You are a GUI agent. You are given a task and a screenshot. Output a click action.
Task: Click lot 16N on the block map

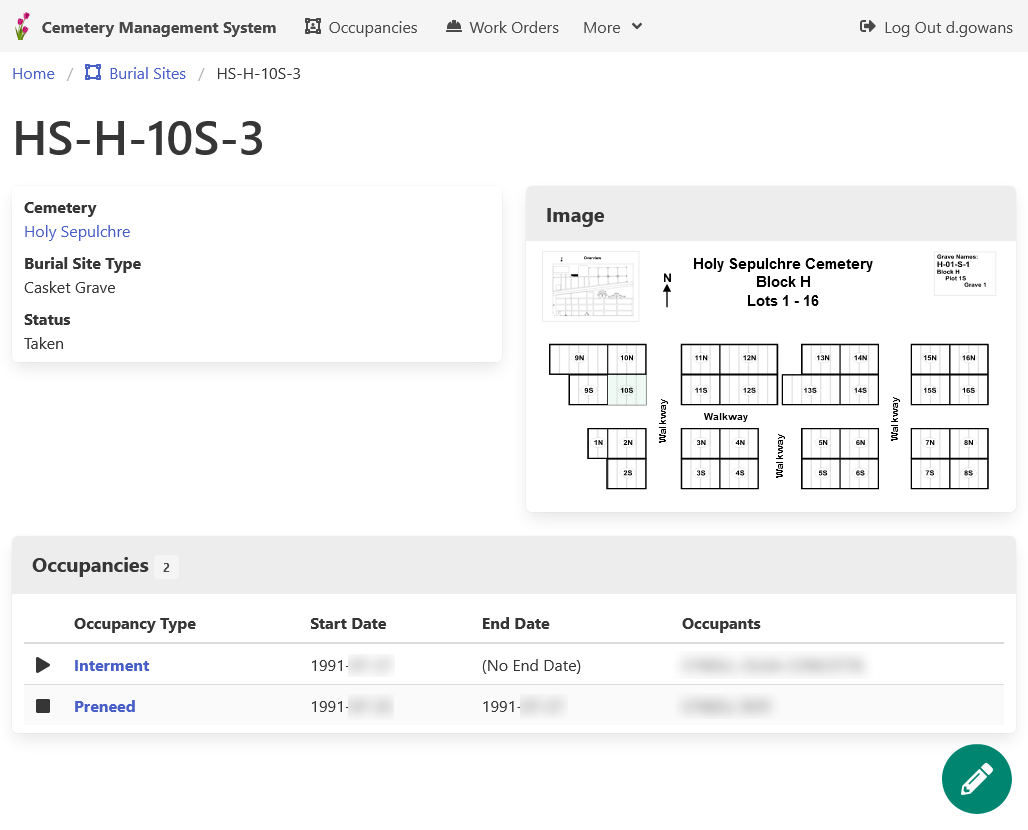click(968, 358)
